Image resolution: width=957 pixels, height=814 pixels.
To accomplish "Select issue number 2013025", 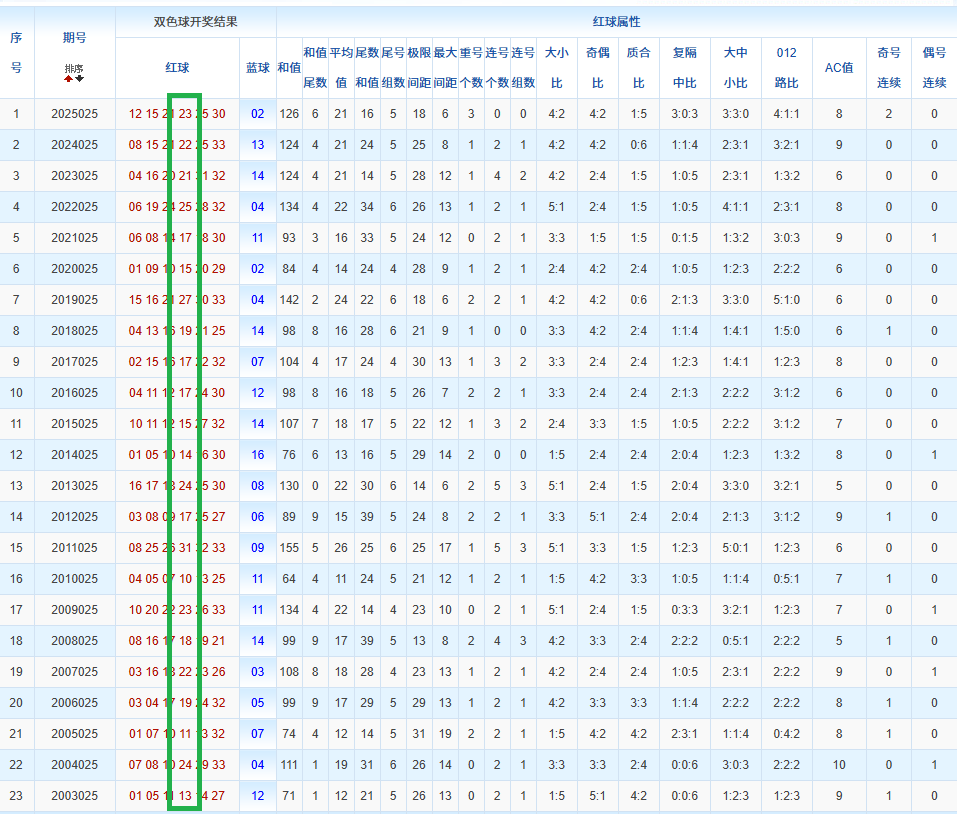I will point(74,486).
